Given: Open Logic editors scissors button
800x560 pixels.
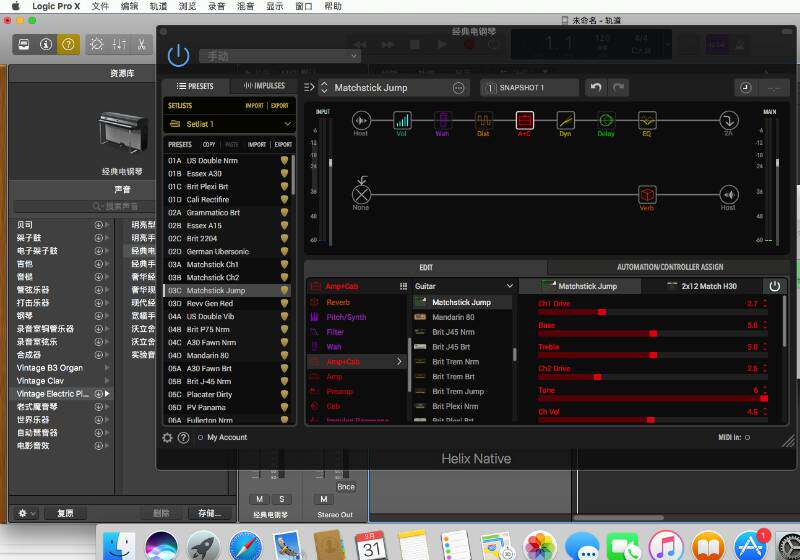Looking at the screenshot, I should point(141,45).
